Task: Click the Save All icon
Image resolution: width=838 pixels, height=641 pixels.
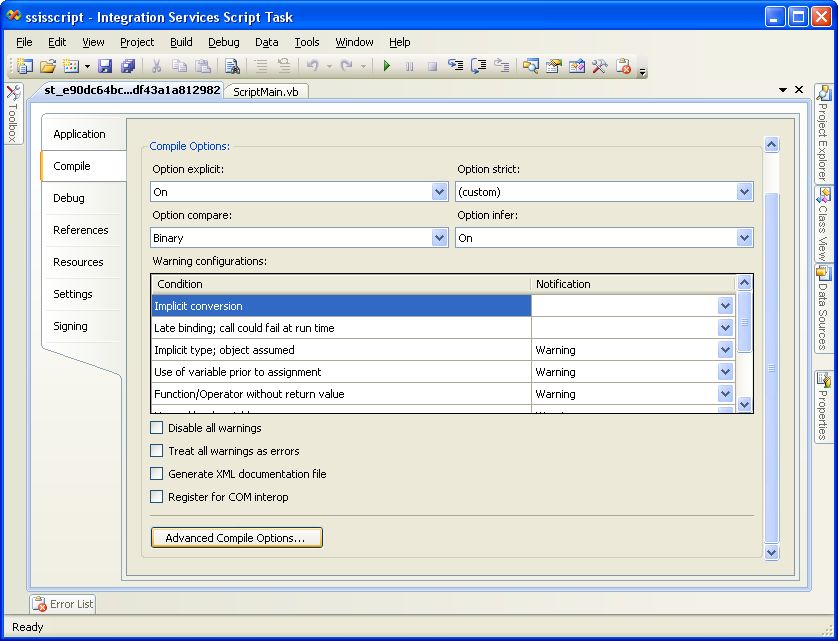Action: coord(127,67)
